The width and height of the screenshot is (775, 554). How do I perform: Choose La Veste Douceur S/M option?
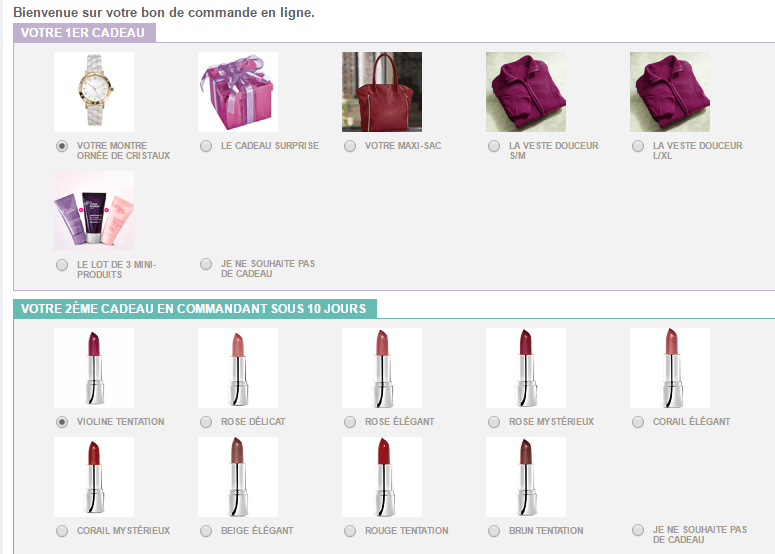pyautogui.click(x=494, y=146)
